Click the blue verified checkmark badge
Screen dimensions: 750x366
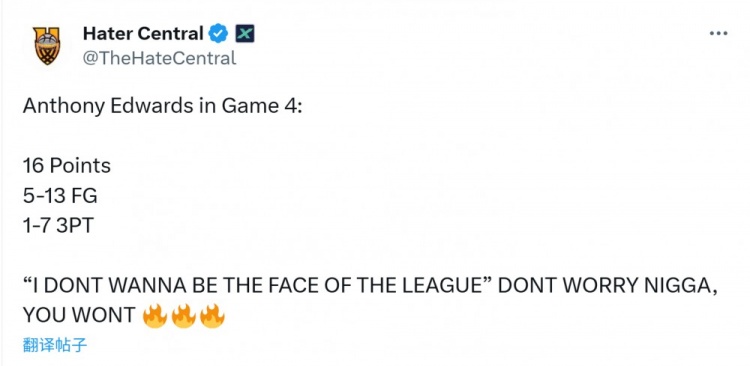(x=219, y=33)
